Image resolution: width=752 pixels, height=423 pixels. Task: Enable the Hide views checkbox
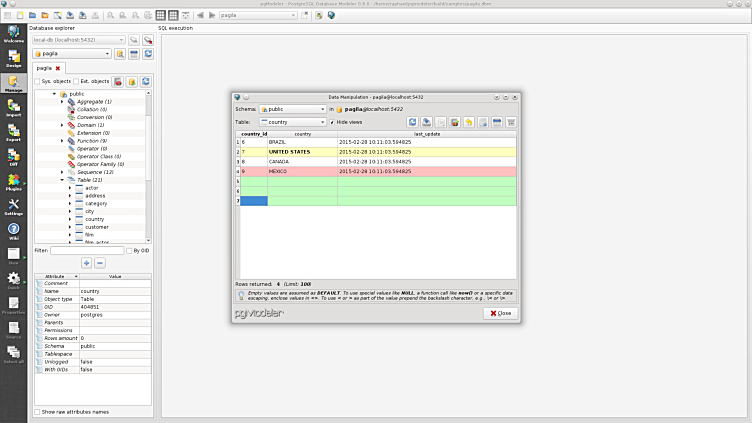(332, 122)
